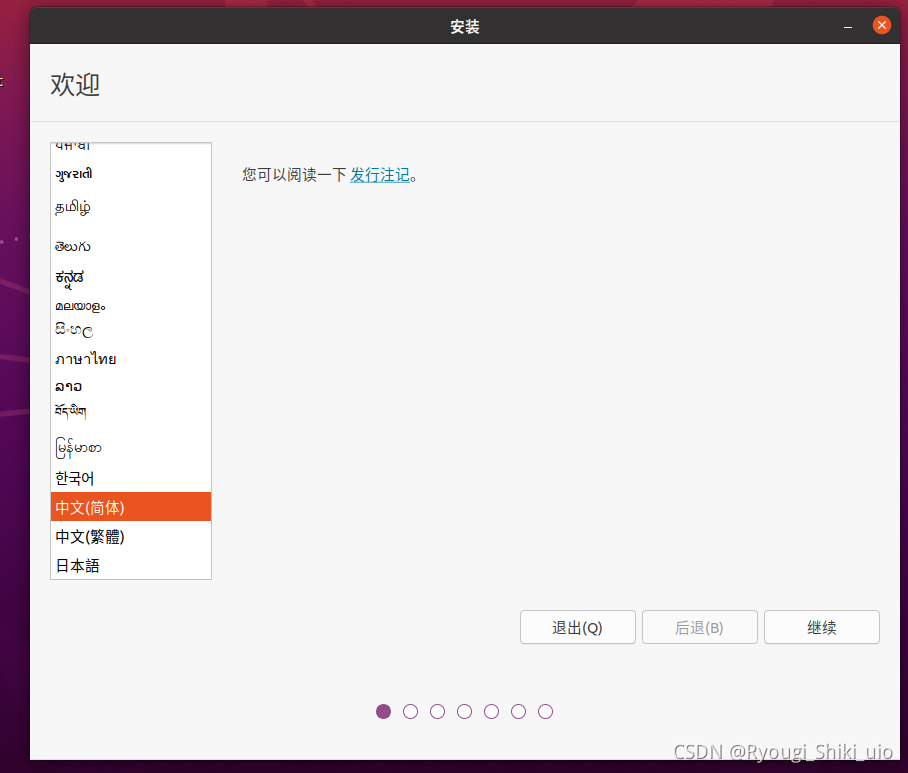
Task: Select ಕನ್ನಡ in language list
Action: pos(131,278)
